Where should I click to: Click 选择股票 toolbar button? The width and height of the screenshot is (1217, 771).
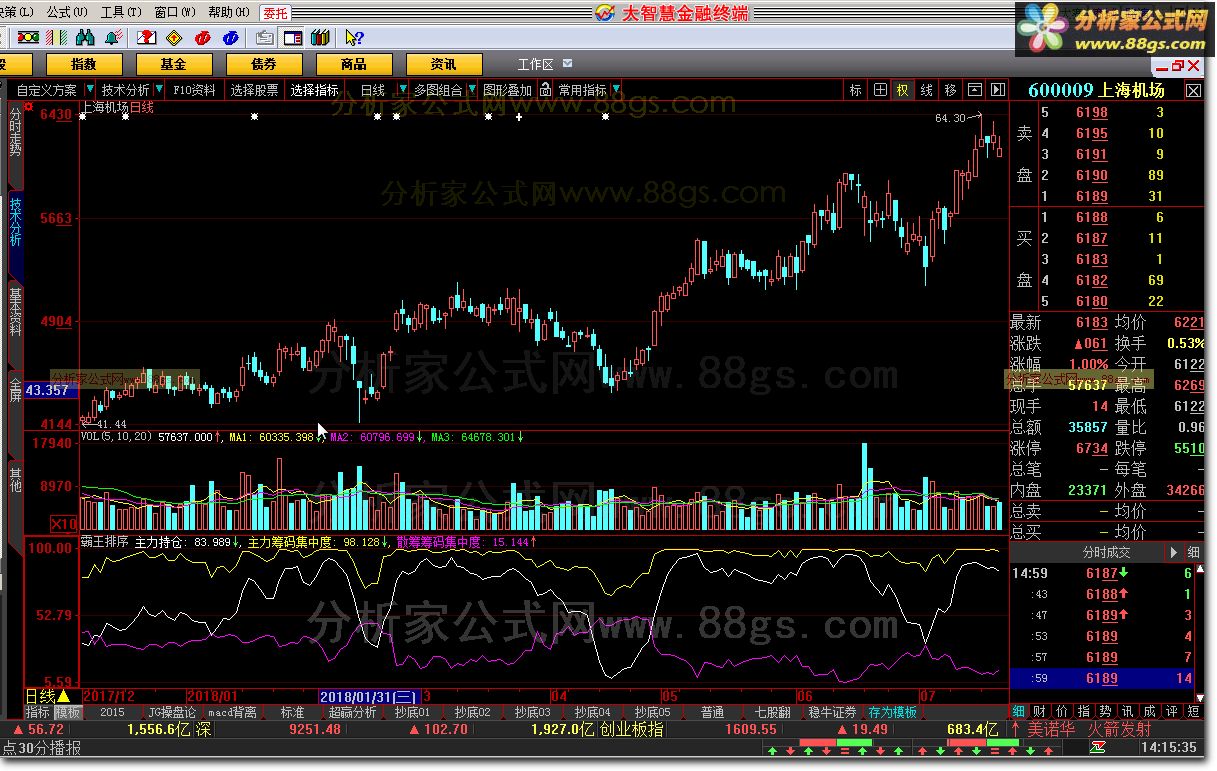pos(254,90)
